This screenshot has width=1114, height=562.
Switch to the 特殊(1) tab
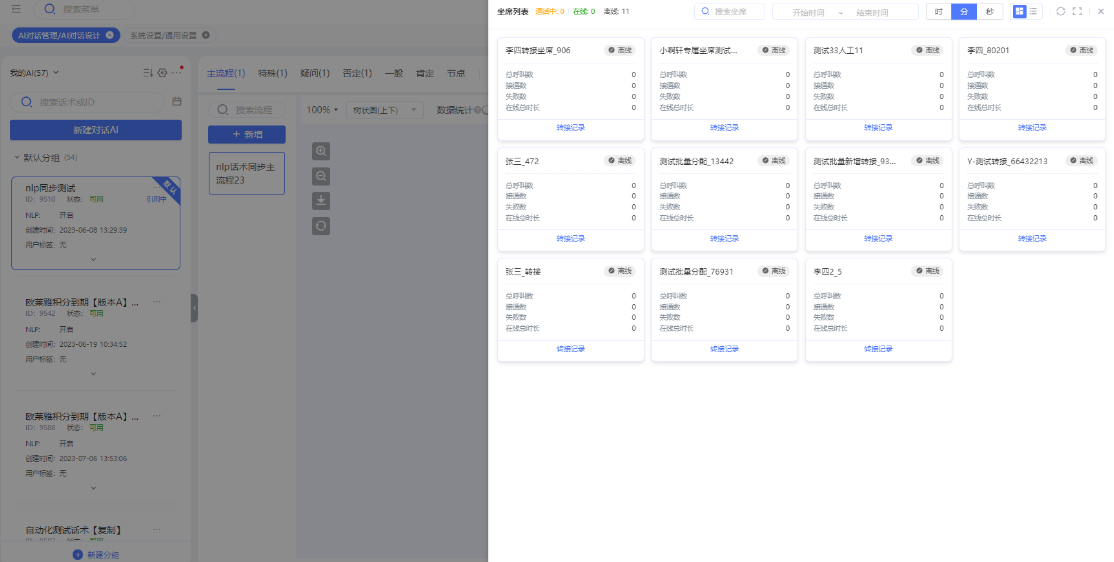[272, 73]
